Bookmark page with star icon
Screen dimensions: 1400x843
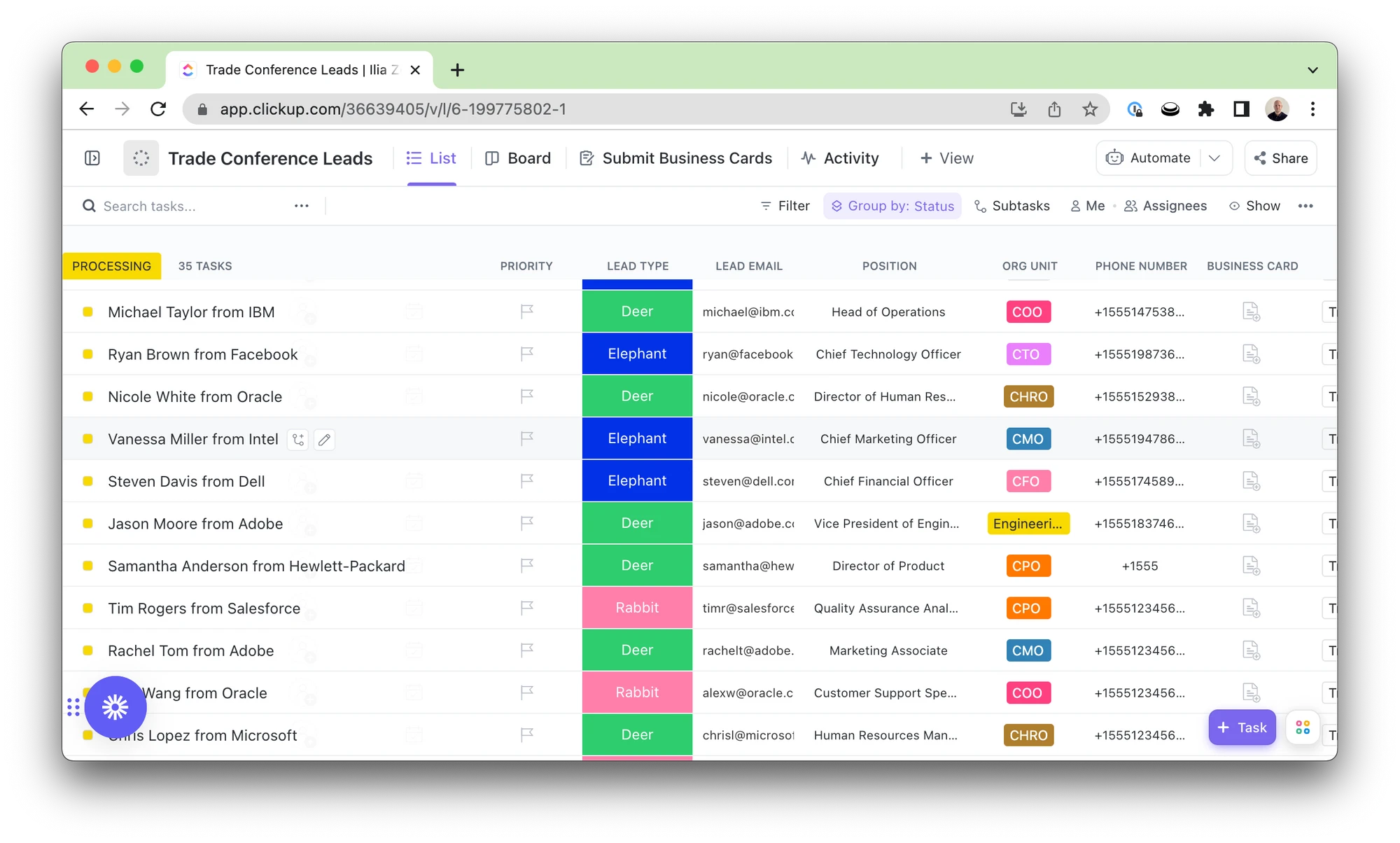click(x=1090, y=109)
